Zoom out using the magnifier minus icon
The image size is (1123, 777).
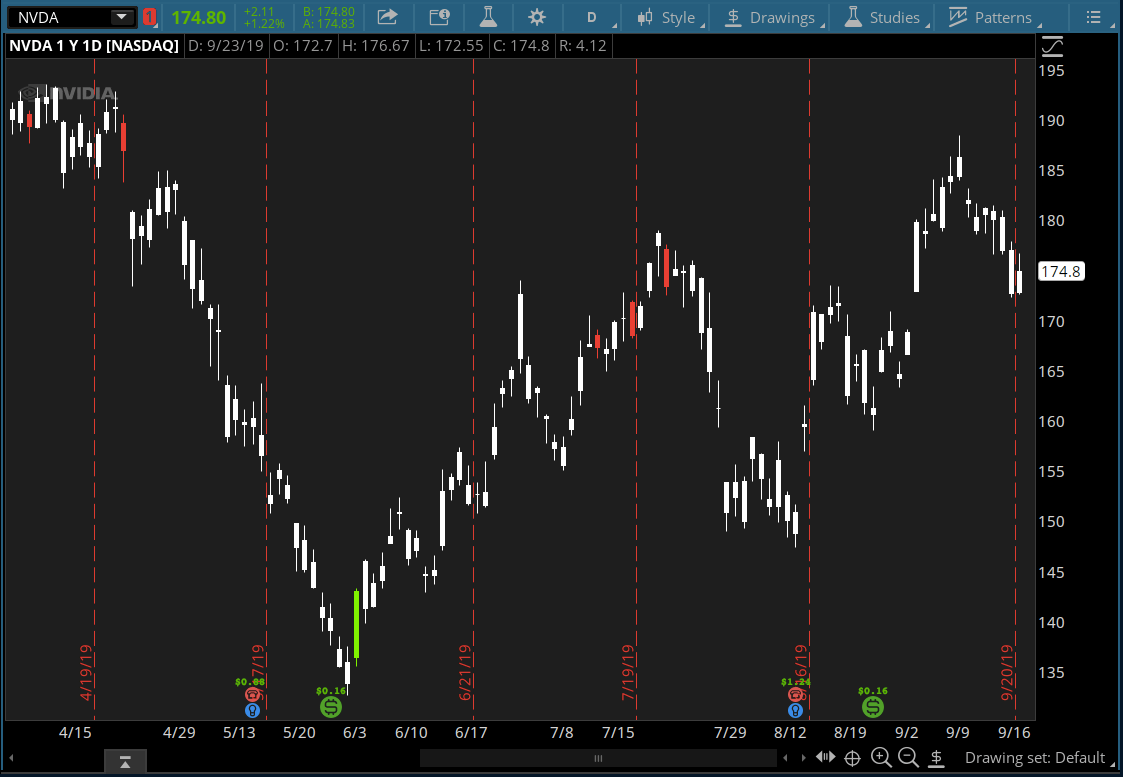pos(908,758)
